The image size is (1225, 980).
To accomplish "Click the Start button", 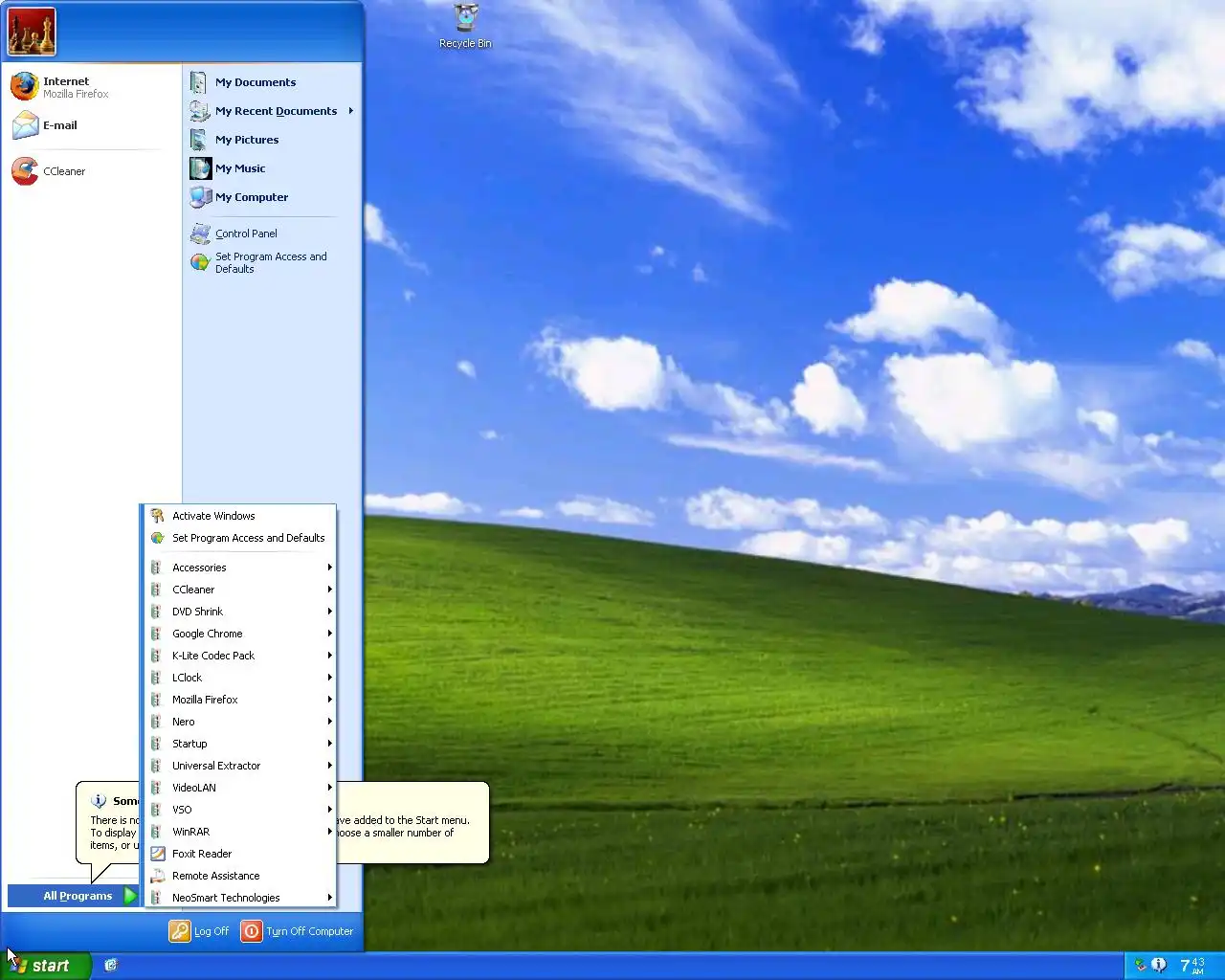I will tap(46, 966).
